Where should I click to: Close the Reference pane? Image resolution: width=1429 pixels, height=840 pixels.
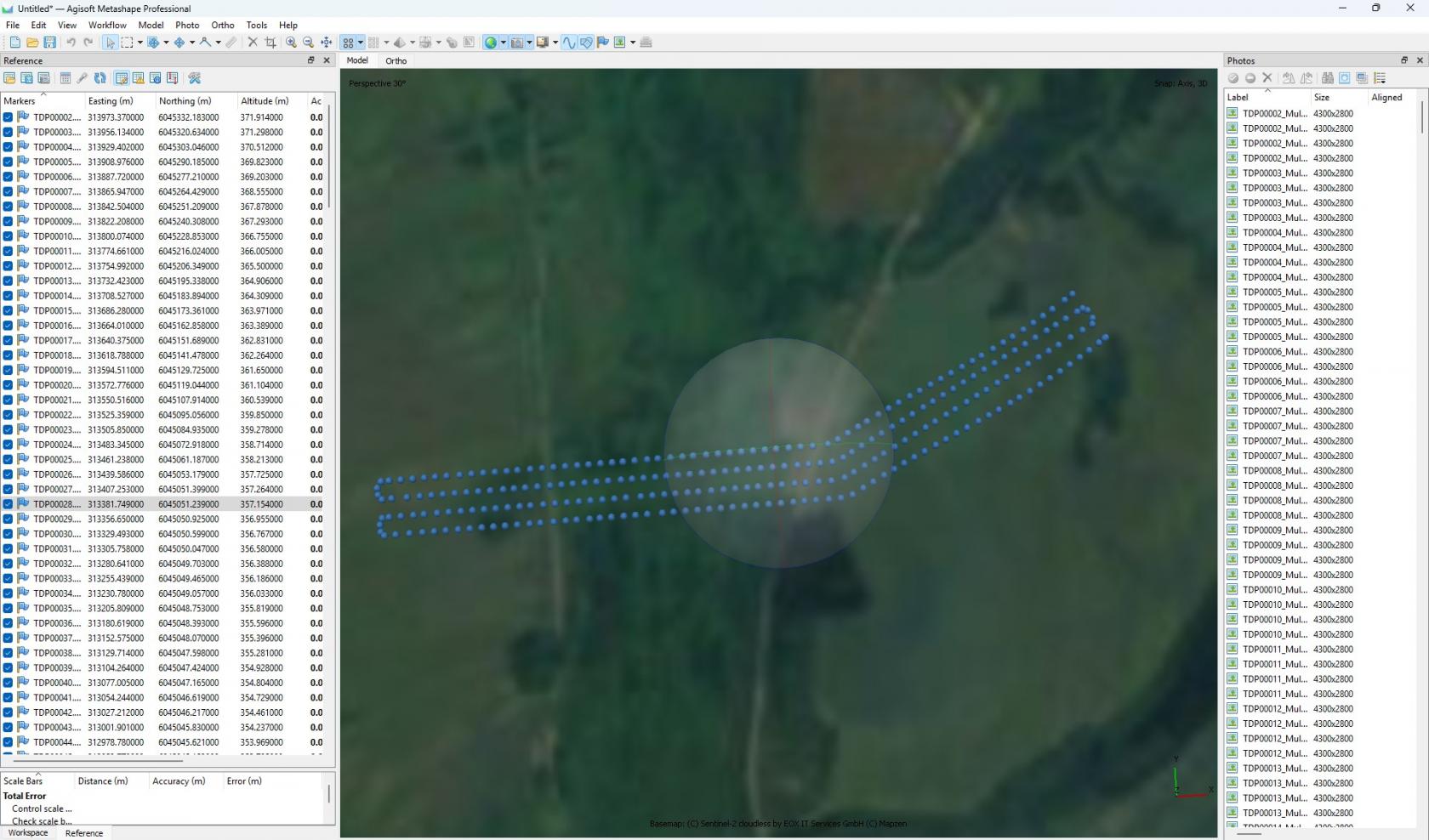[x=327, y=60]
